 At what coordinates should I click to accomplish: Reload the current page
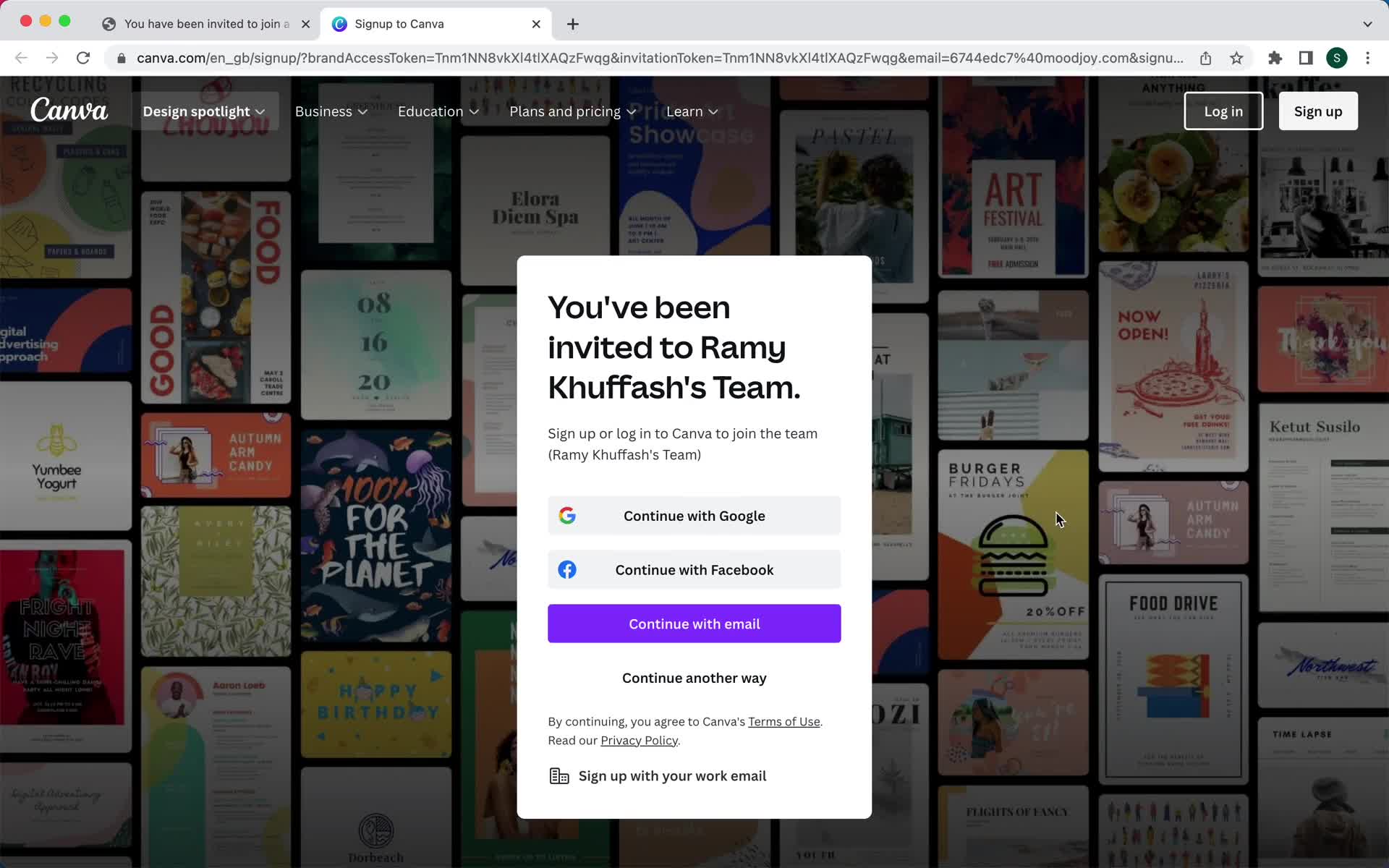[83, 58]
